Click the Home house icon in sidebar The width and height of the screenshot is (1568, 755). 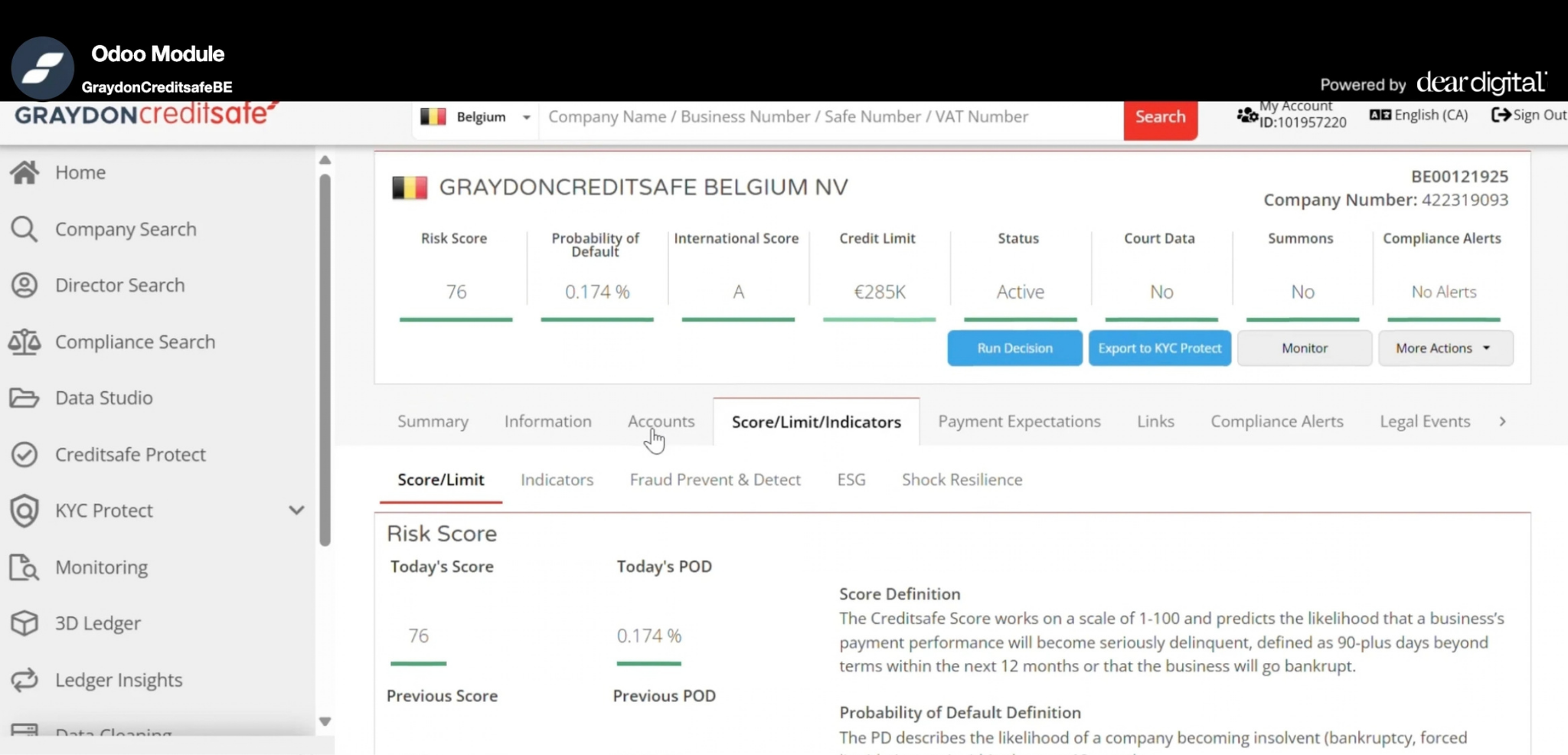tap(24, 172)
